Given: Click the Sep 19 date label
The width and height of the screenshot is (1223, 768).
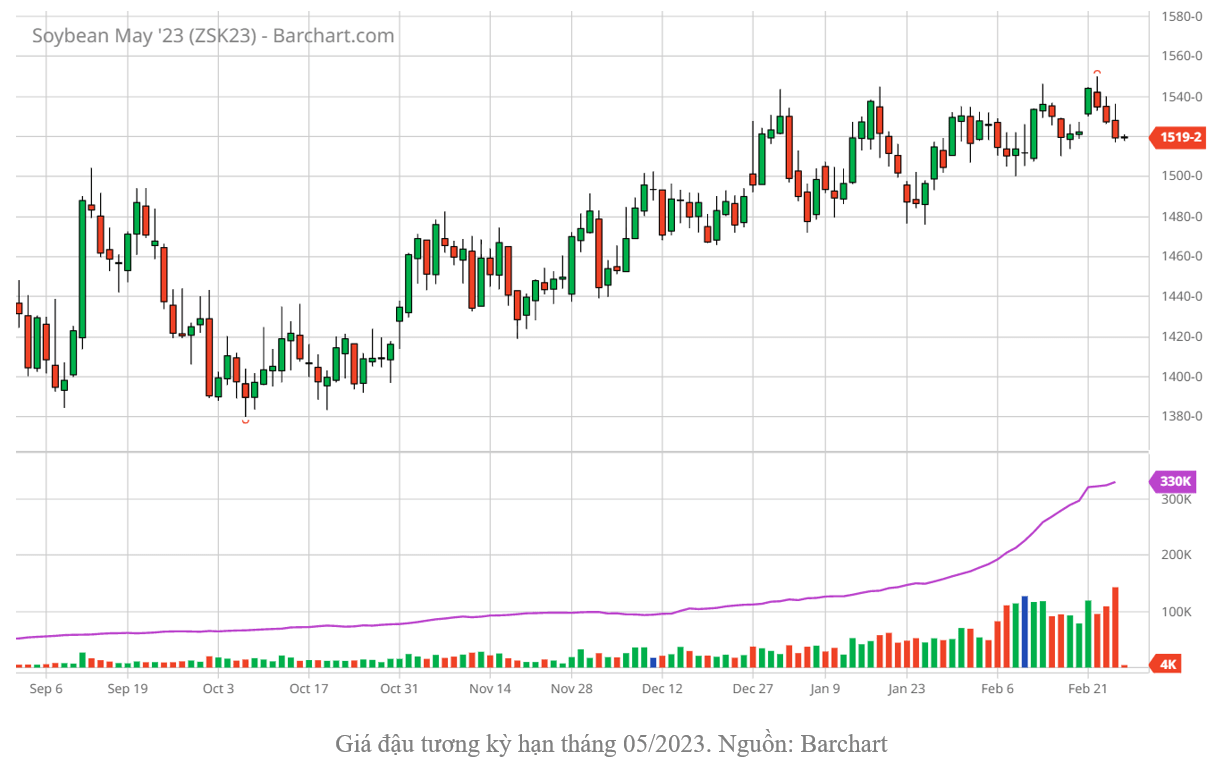Looking at the screenshot, I should point(127,689).
